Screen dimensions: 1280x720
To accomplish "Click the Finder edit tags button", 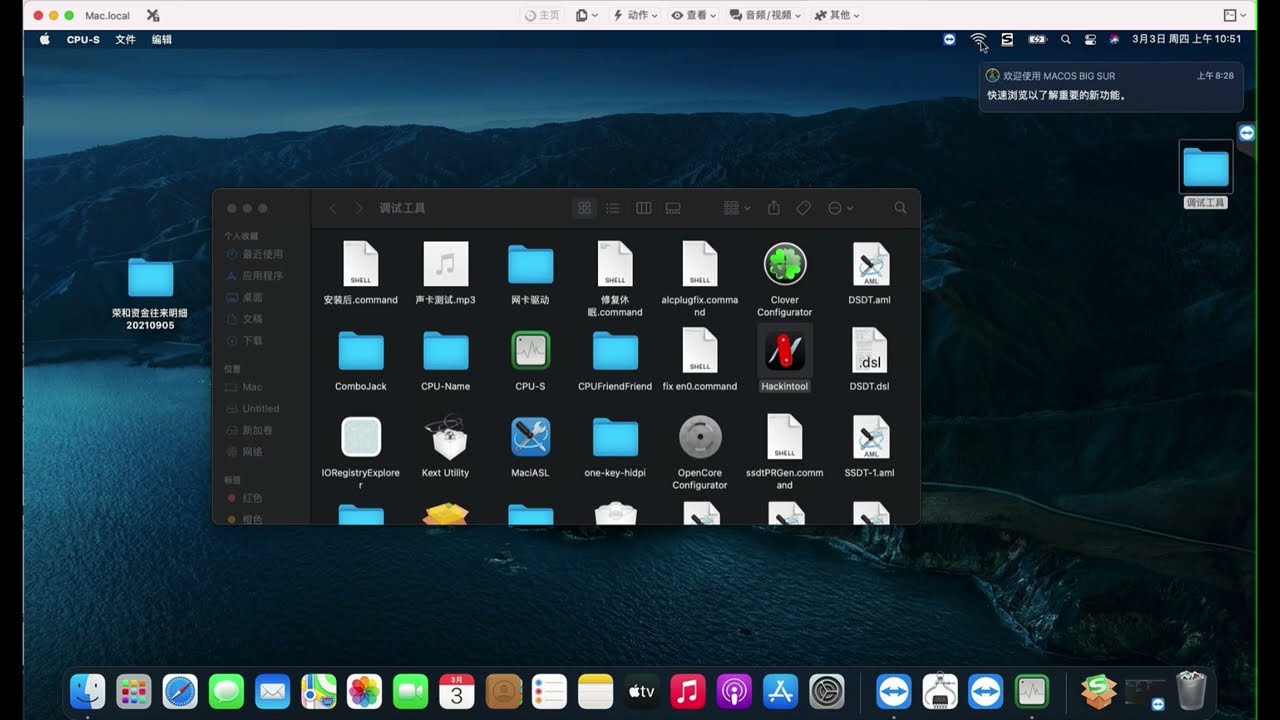I will 803,208.
